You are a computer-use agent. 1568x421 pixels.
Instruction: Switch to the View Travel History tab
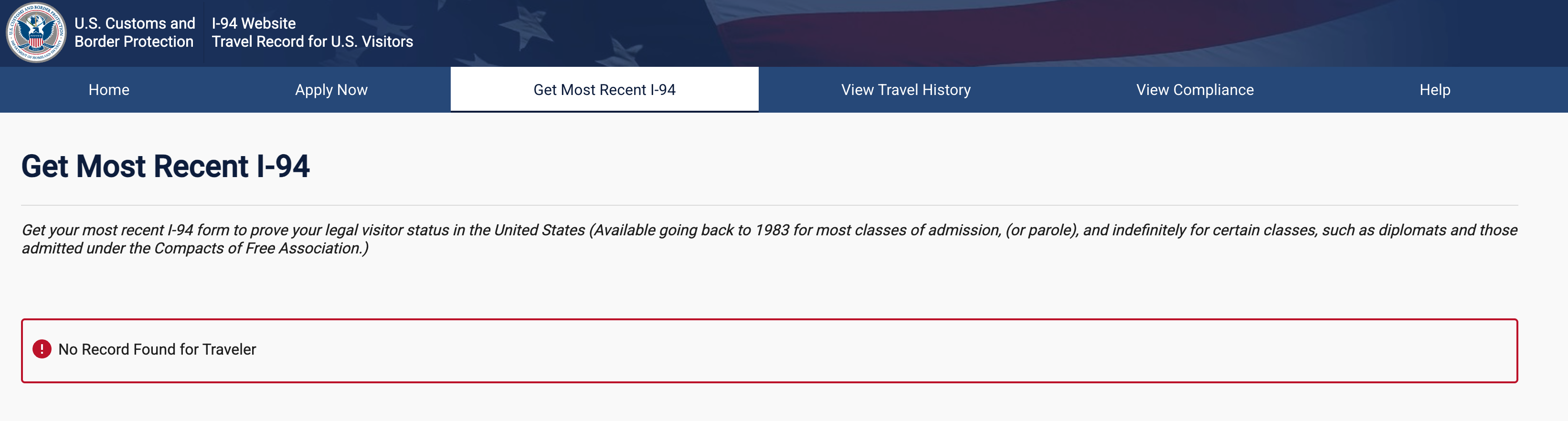point(906,89)
